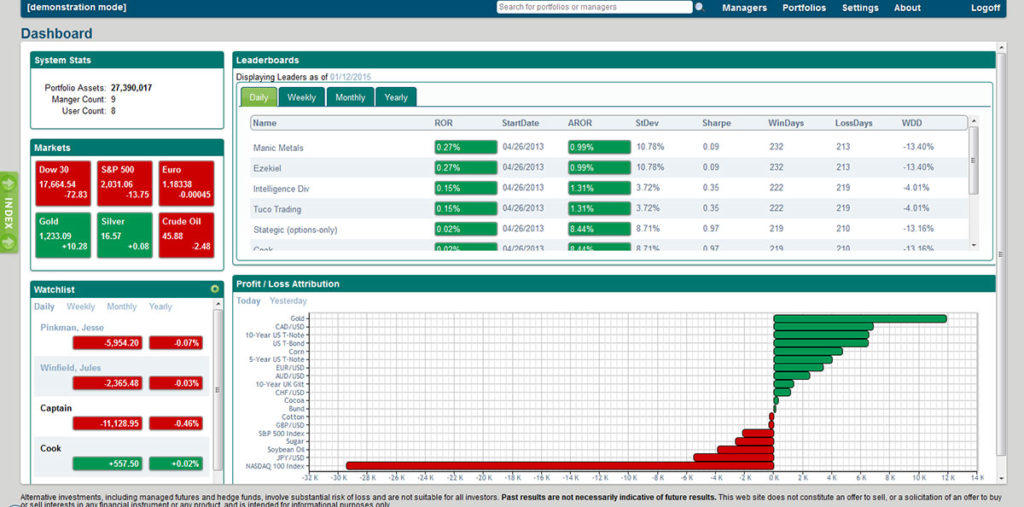The height and width of the screenshot is (507, 1024).
Task: Click the Manic Metals row name
Action: [x=278, y=148]
